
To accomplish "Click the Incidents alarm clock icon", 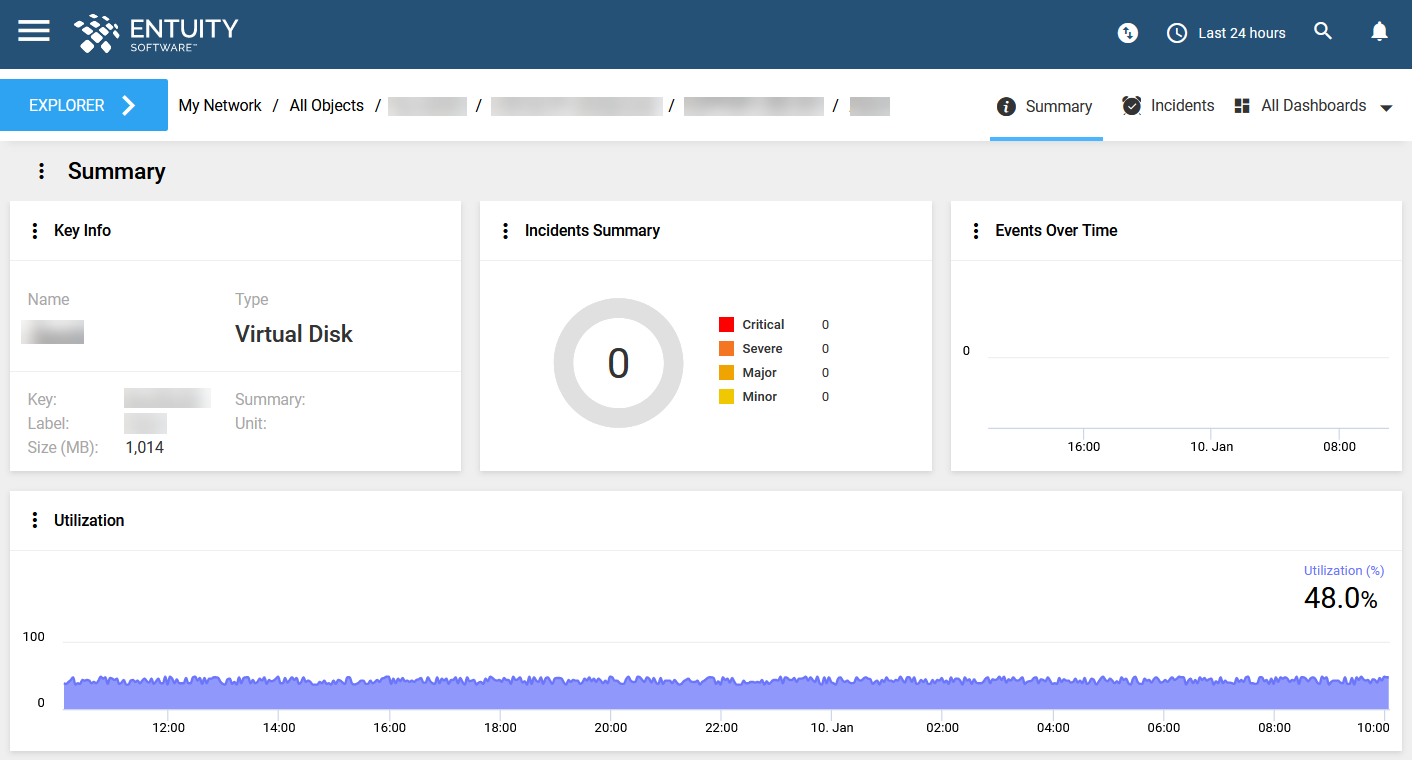I will coord(1132,105).
